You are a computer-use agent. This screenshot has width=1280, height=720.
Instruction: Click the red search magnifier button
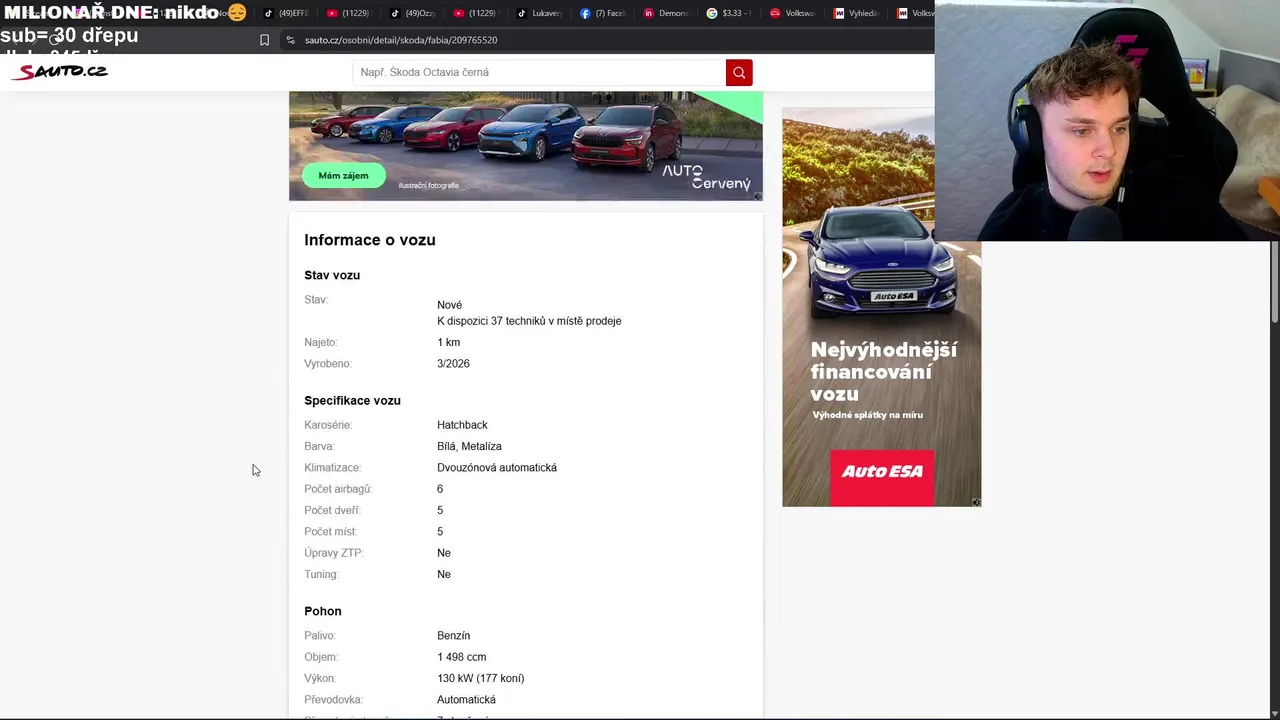point(739,72)
